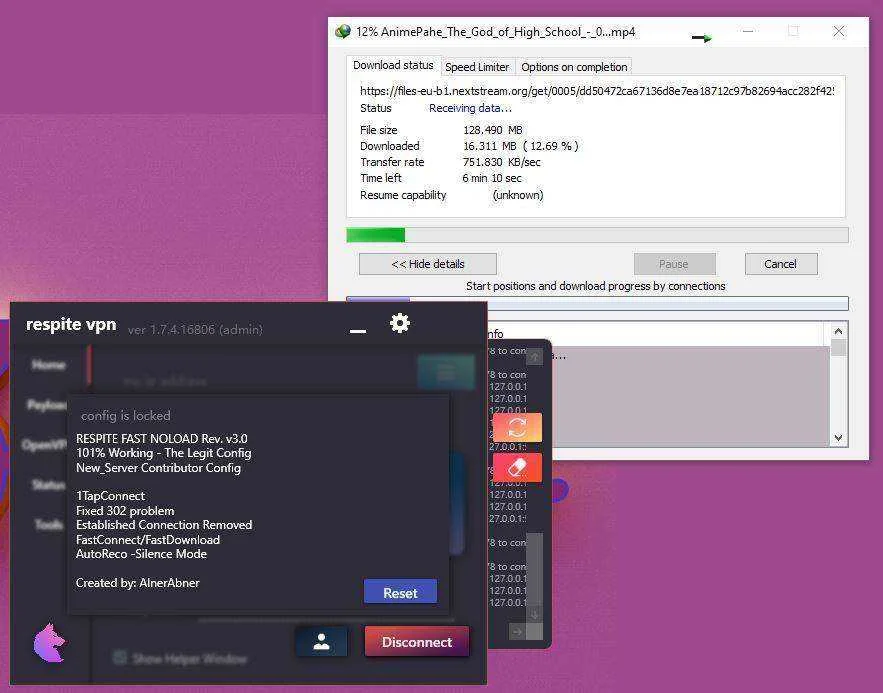Image resolution: width=883 pixels, height=693 pixels.
Task: Click the red eraser clear-log icon
Action: [x=517, y=467]
